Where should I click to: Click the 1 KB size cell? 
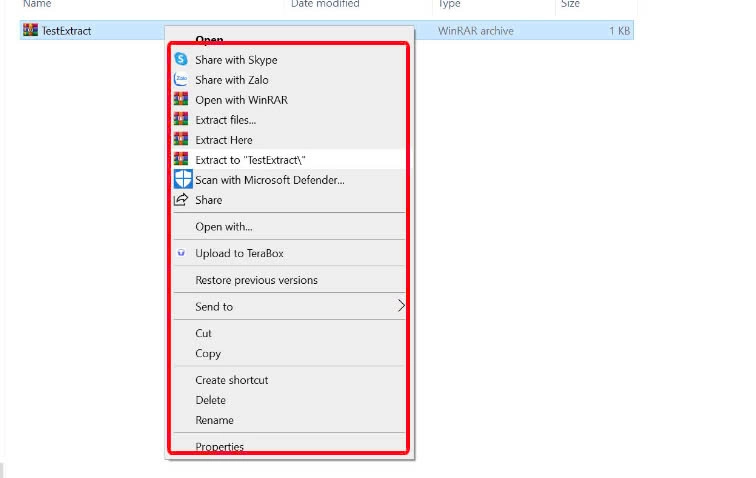[619, 31]
